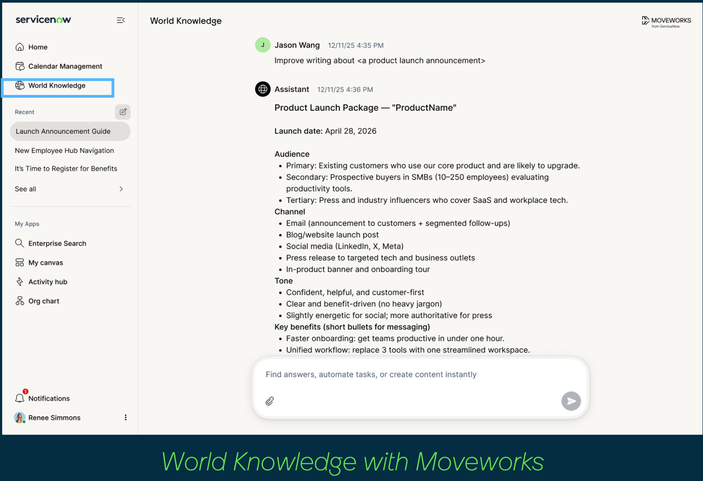Click the Blog/website launch post bullet

332,235
